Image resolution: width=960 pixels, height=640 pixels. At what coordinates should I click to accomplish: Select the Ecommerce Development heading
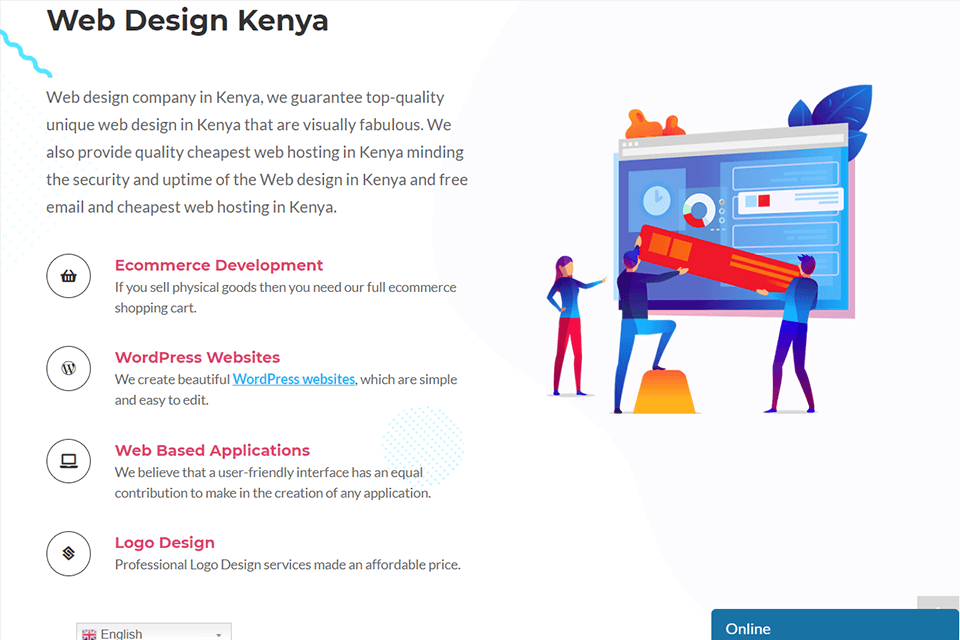click(x=219, y=265)
